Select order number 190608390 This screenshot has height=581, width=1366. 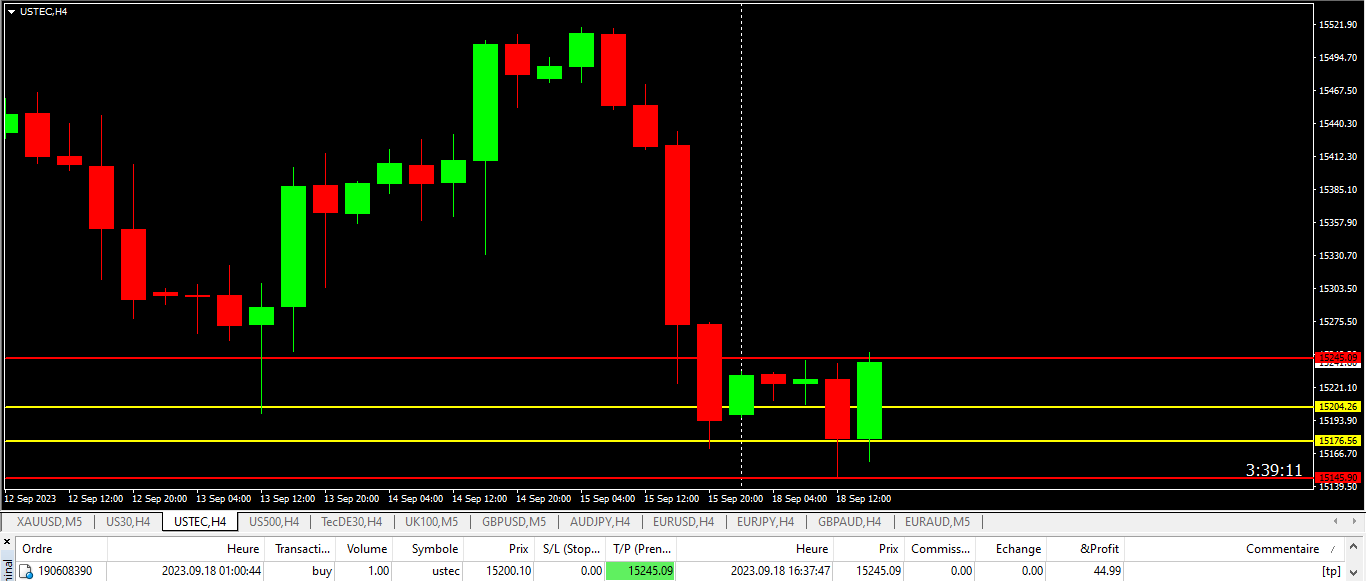click(65, 571)
